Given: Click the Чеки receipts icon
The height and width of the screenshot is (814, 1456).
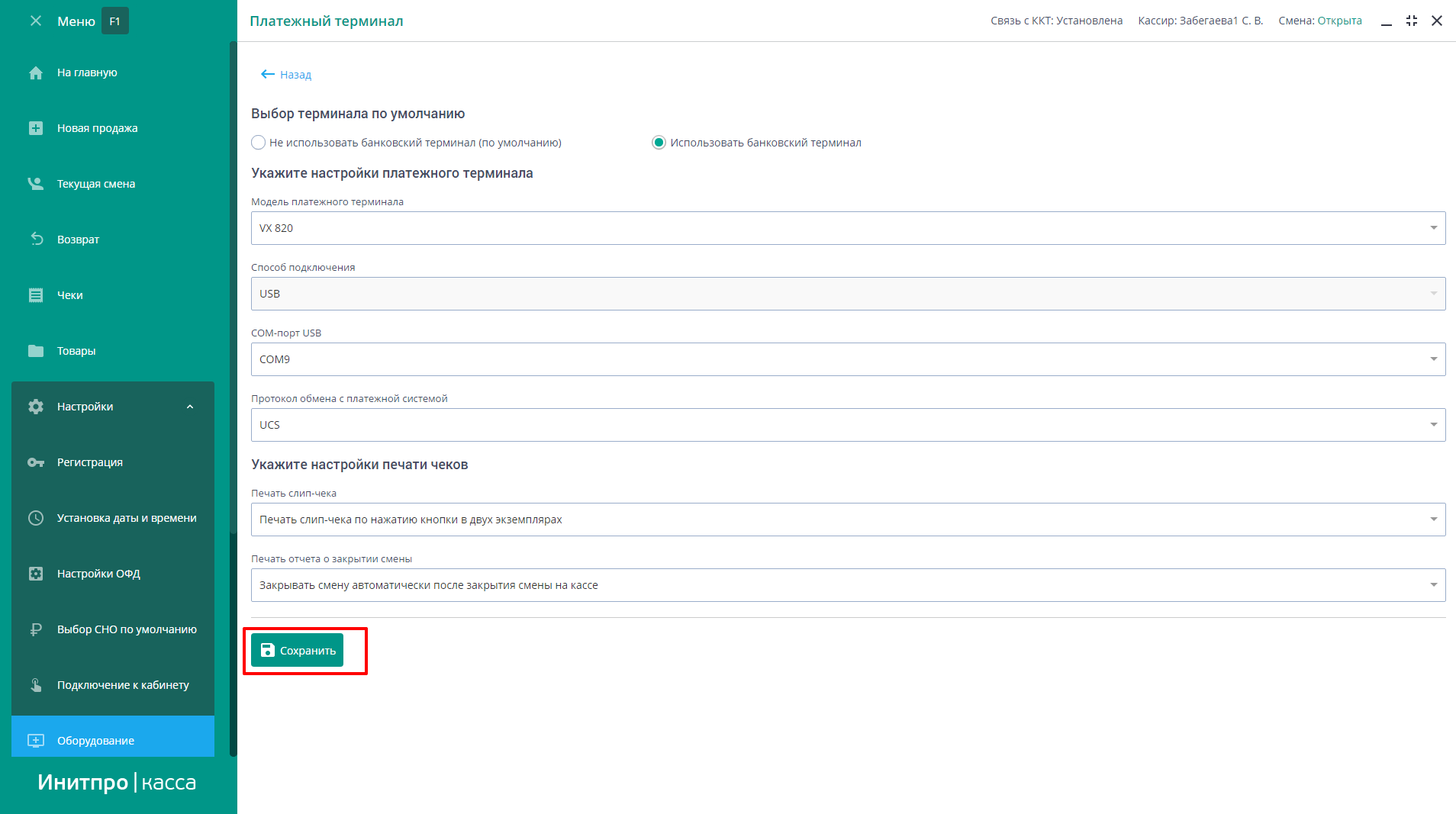Looking at the screenshot, I should point(36,295).
